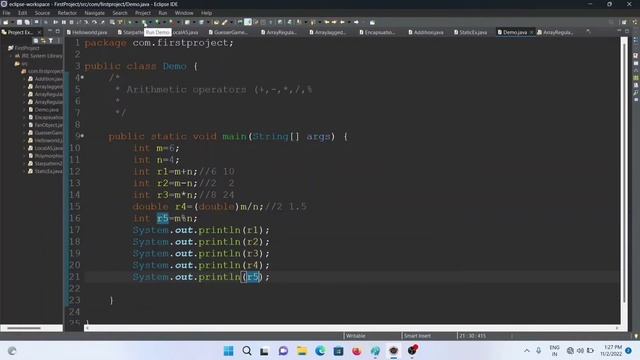Click the Terminate stop icon in toolbar
This screenshot has width=640, height=360.
point(71,22)
